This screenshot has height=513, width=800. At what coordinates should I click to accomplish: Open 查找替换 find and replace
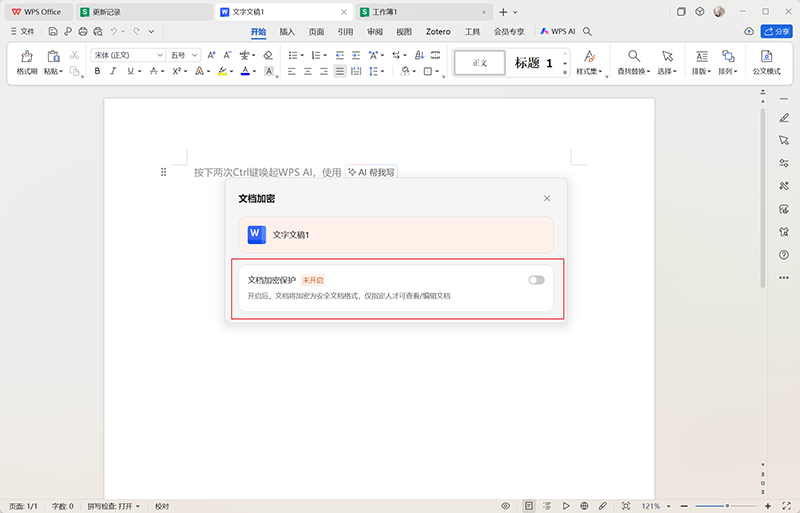[x=633, y=62]
